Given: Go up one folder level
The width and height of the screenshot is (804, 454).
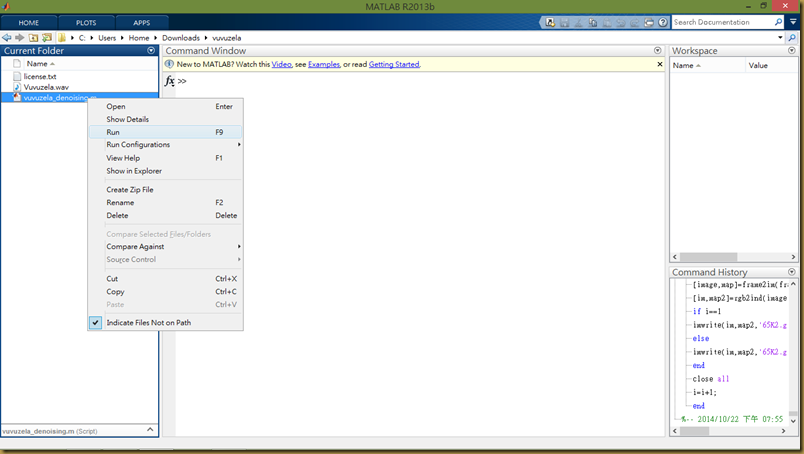Looking at the screenshot, I should click(33, 37).
